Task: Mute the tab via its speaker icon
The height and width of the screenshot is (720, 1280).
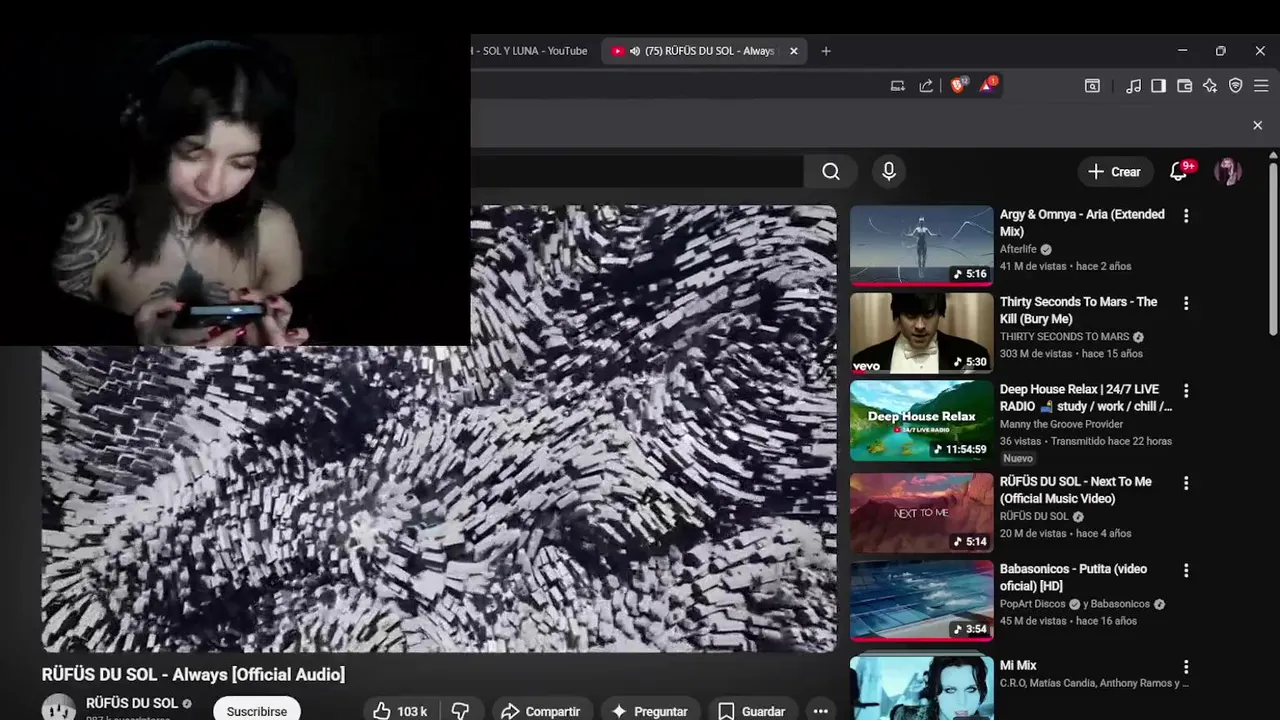Action: [x=634, y=51]
